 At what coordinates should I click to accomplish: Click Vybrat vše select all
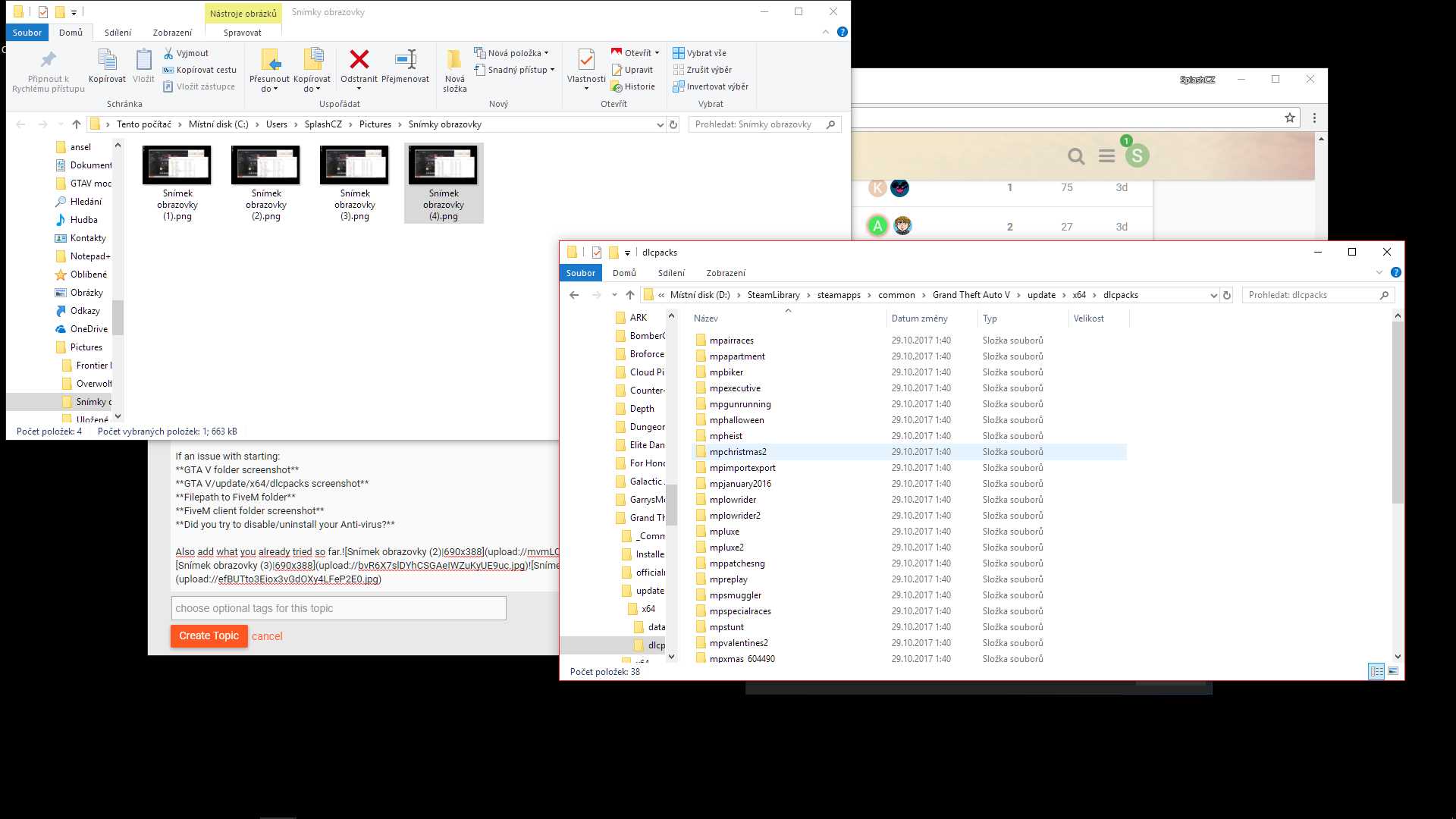(699, 53)
